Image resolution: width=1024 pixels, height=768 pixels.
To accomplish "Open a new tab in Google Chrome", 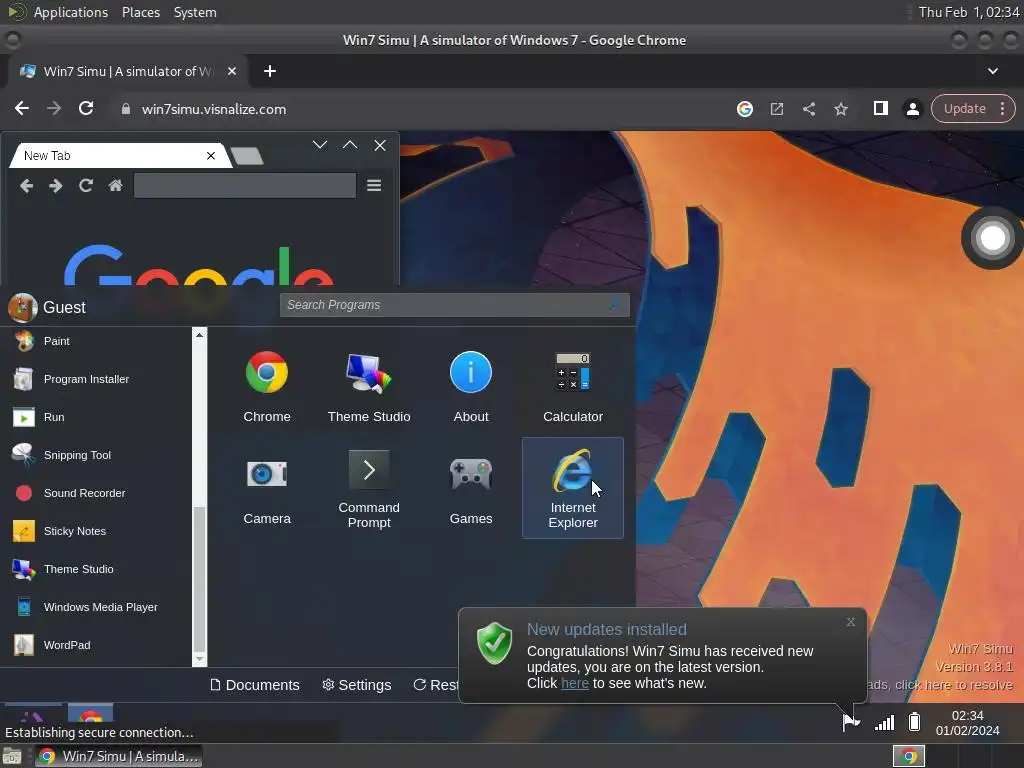I will coord(270,71).
